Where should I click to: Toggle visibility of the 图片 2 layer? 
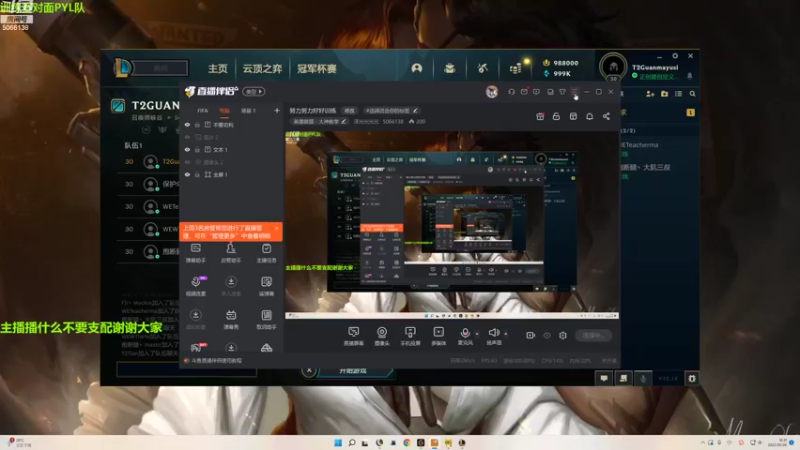click(x=187, y=137)
